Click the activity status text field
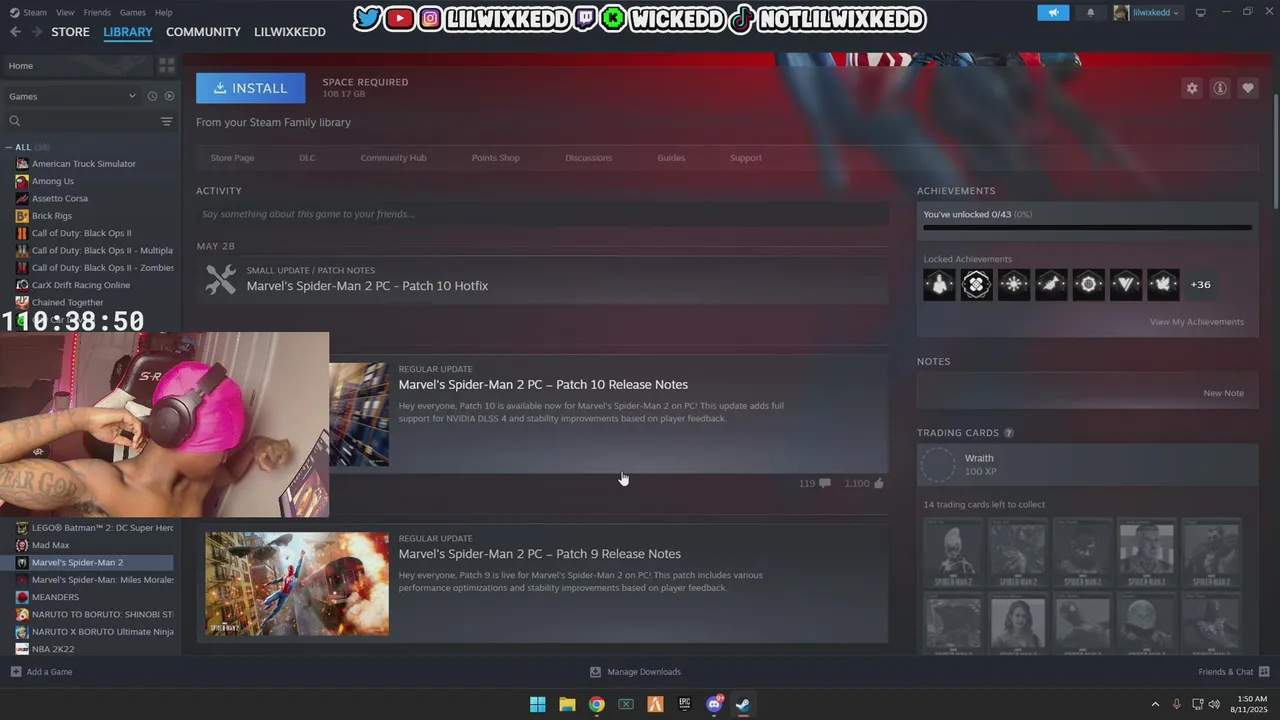This screenshot has height=720, width=1280. (542, 214)
